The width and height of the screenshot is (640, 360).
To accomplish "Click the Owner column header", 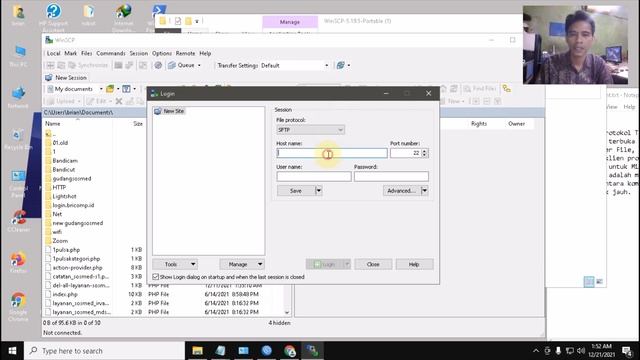I will point(516,124).
